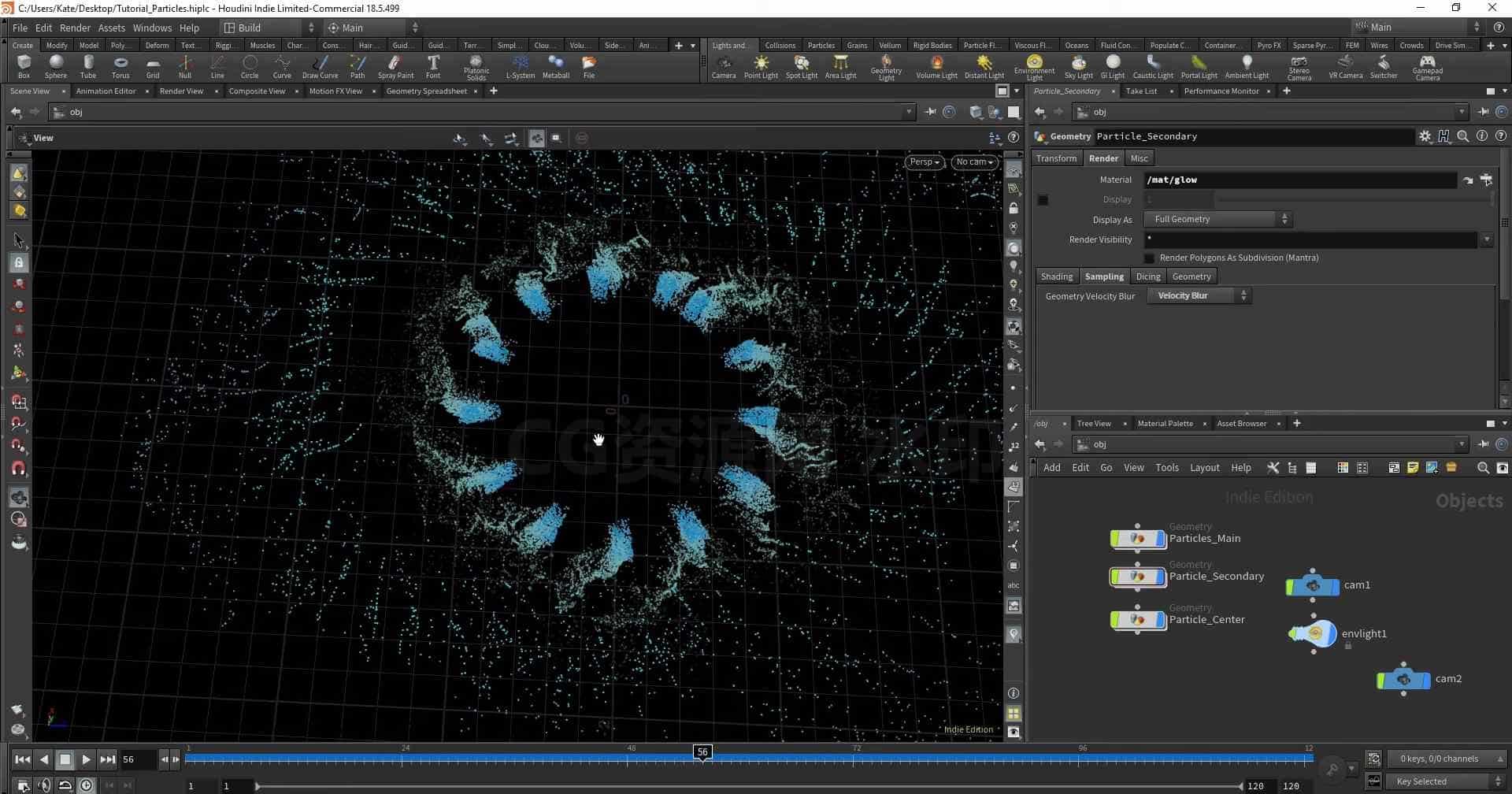
Task: Open Geometry Velocity Blur dropdown
Action: (1199, 296)
